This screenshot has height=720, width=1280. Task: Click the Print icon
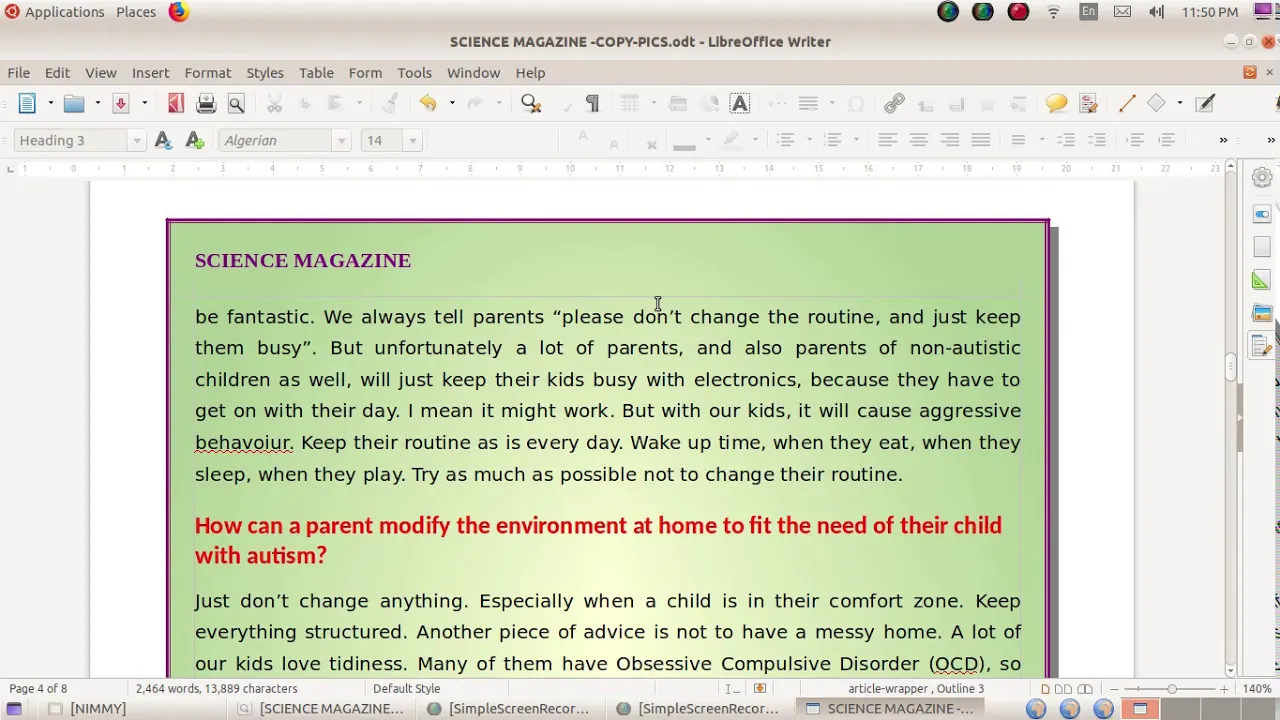206,103
